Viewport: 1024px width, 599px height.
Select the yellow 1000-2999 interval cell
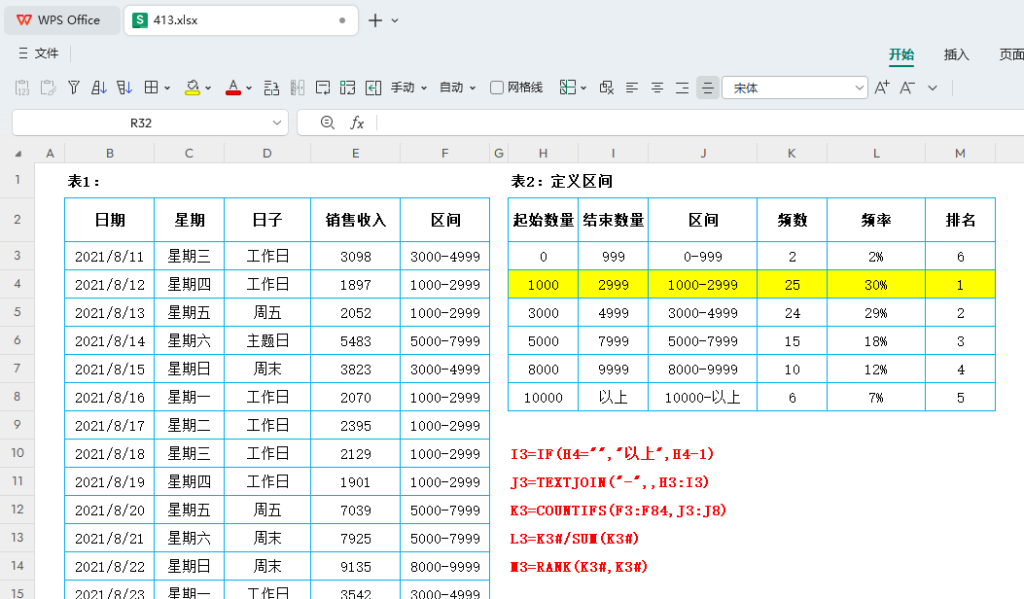[703, 285]
